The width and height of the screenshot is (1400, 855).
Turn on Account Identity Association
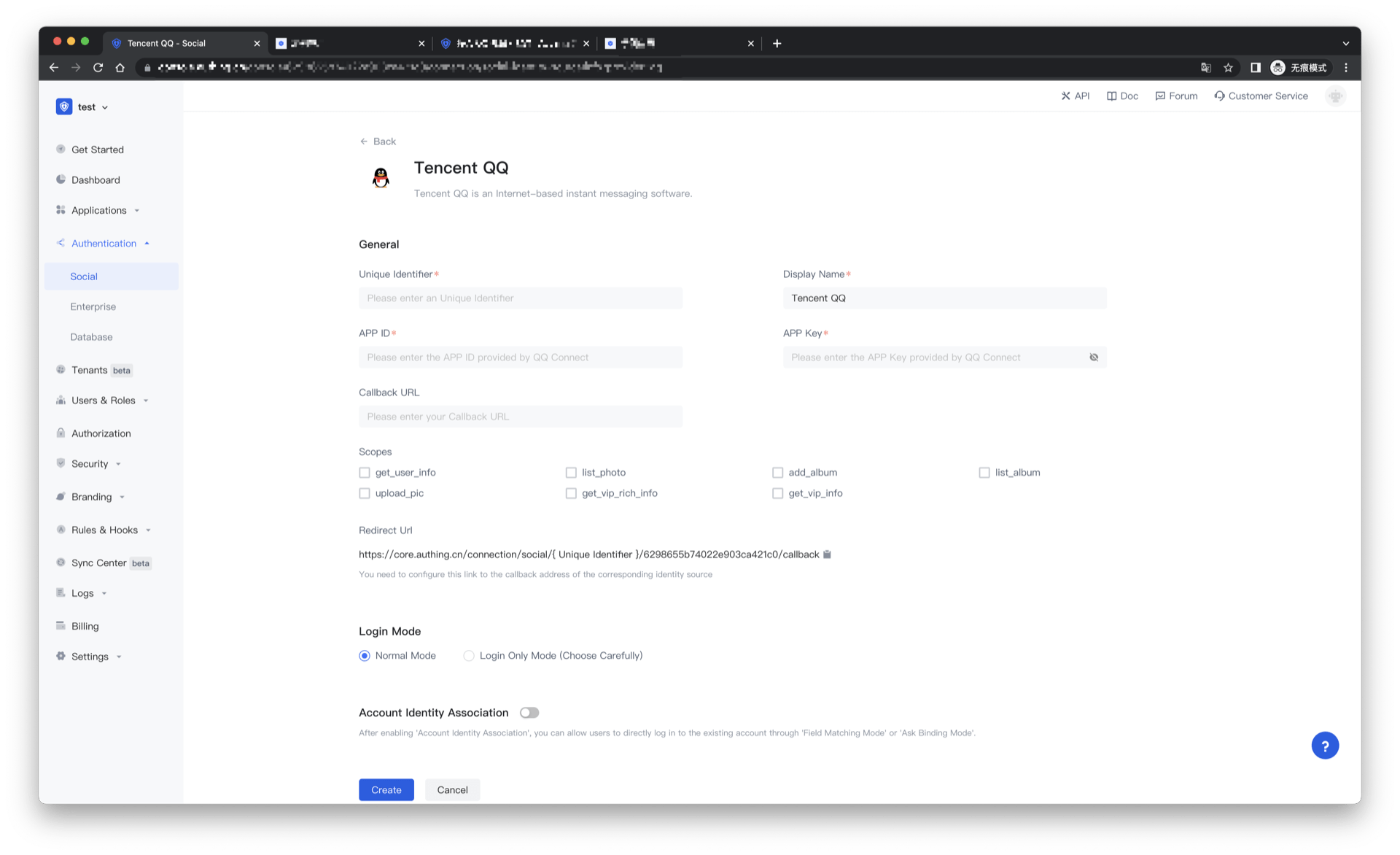click(x=529, y=713)
